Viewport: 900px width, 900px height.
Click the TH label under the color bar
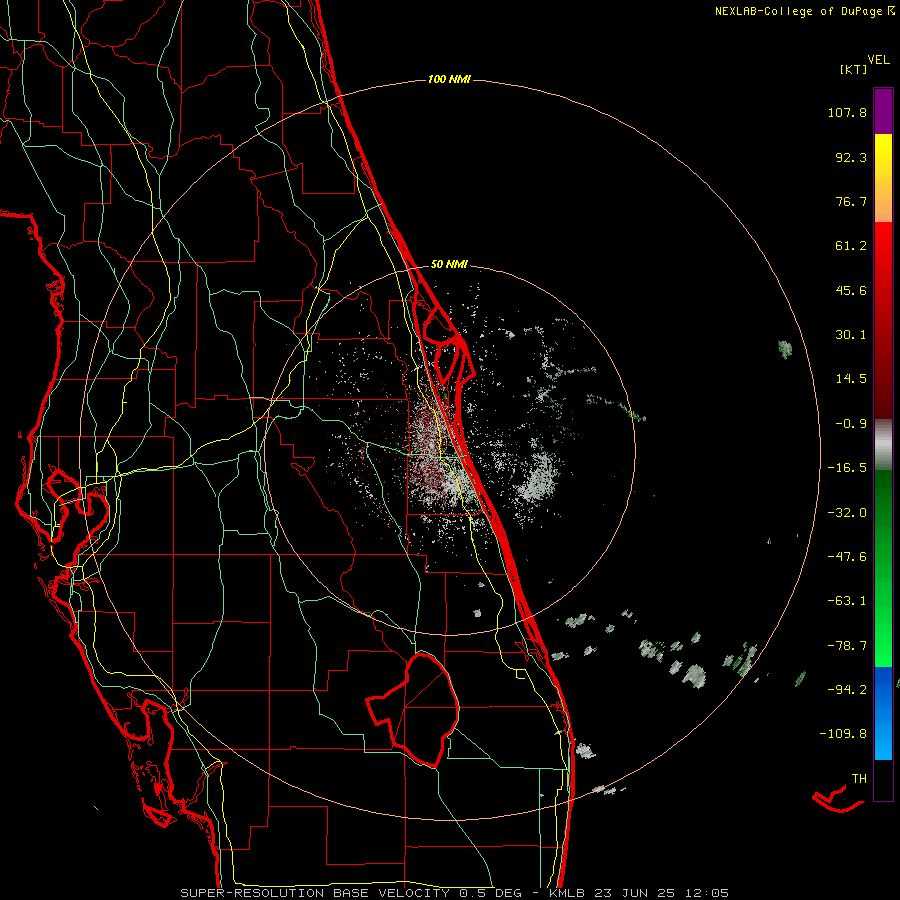click(x=859, y=779)
